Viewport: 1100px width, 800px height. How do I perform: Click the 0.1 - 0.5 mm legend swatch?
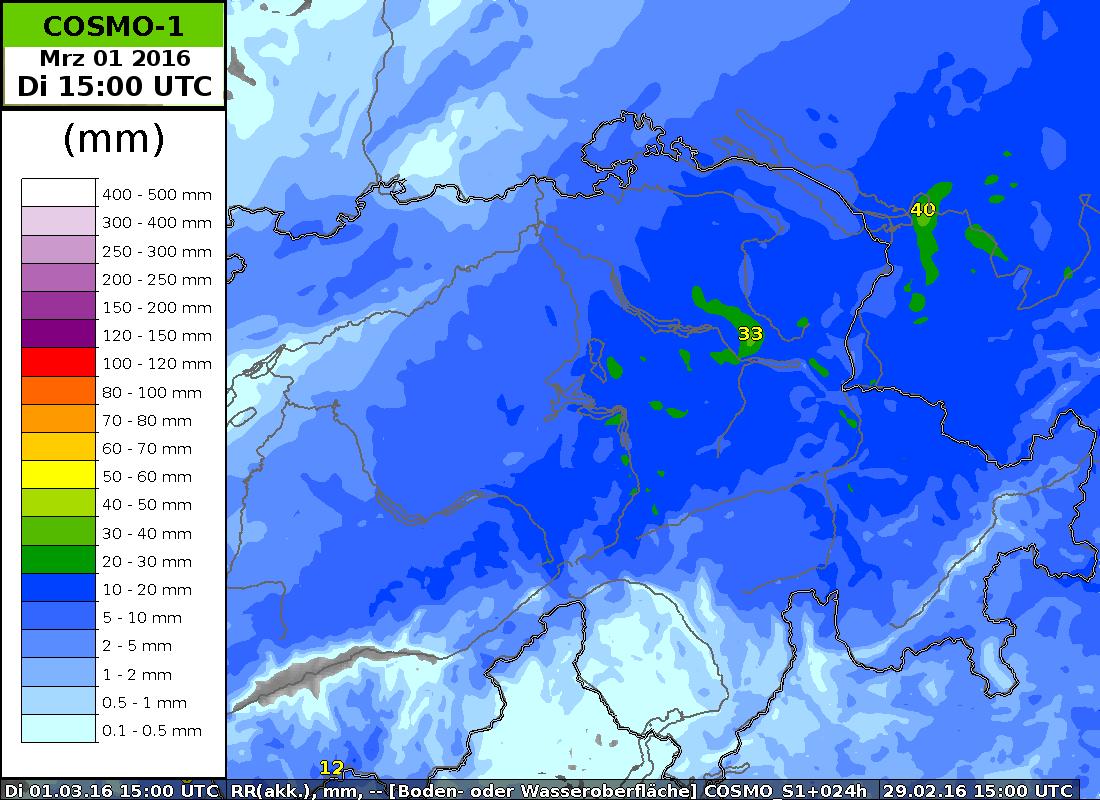point(59,728)
